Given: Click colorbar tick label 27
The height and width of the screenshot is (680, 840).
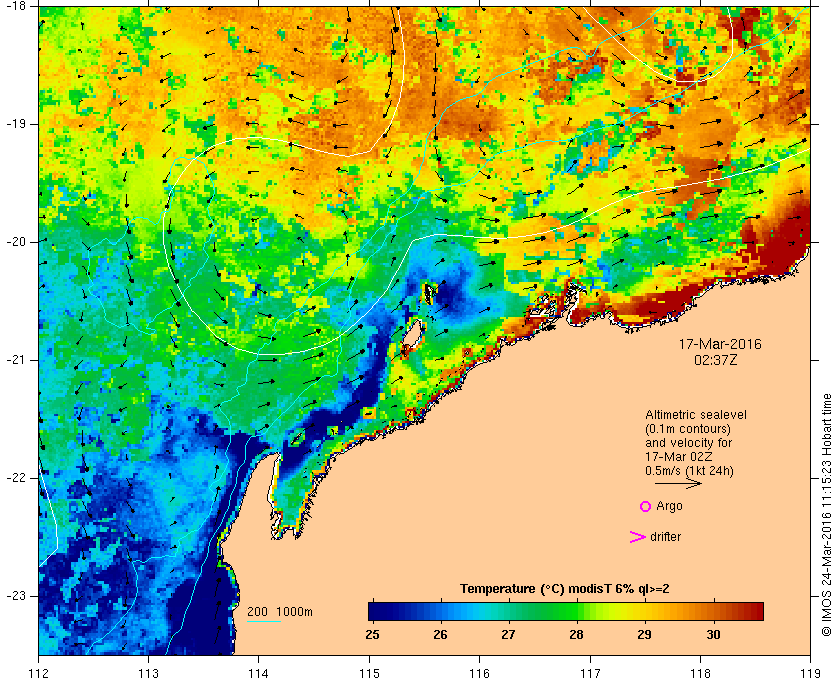Looking at the screenshot, I should click(x=508, y=635).
